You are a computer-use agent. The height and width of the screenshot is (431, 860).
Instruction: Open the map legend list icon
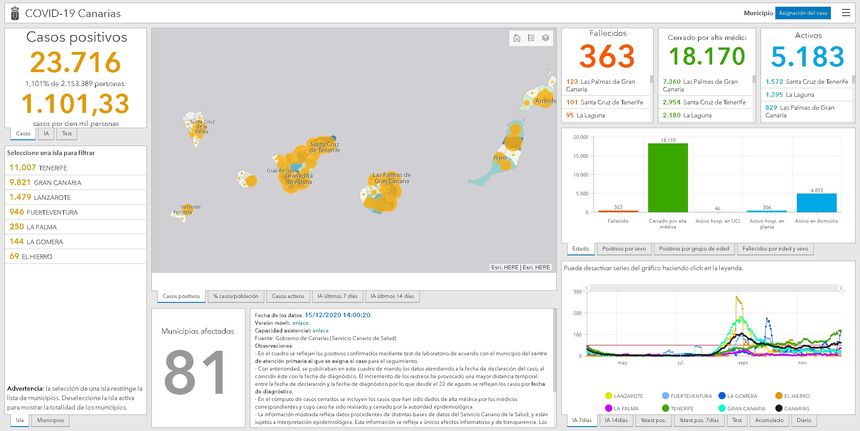pyautogui.click(x=531, y=38)
